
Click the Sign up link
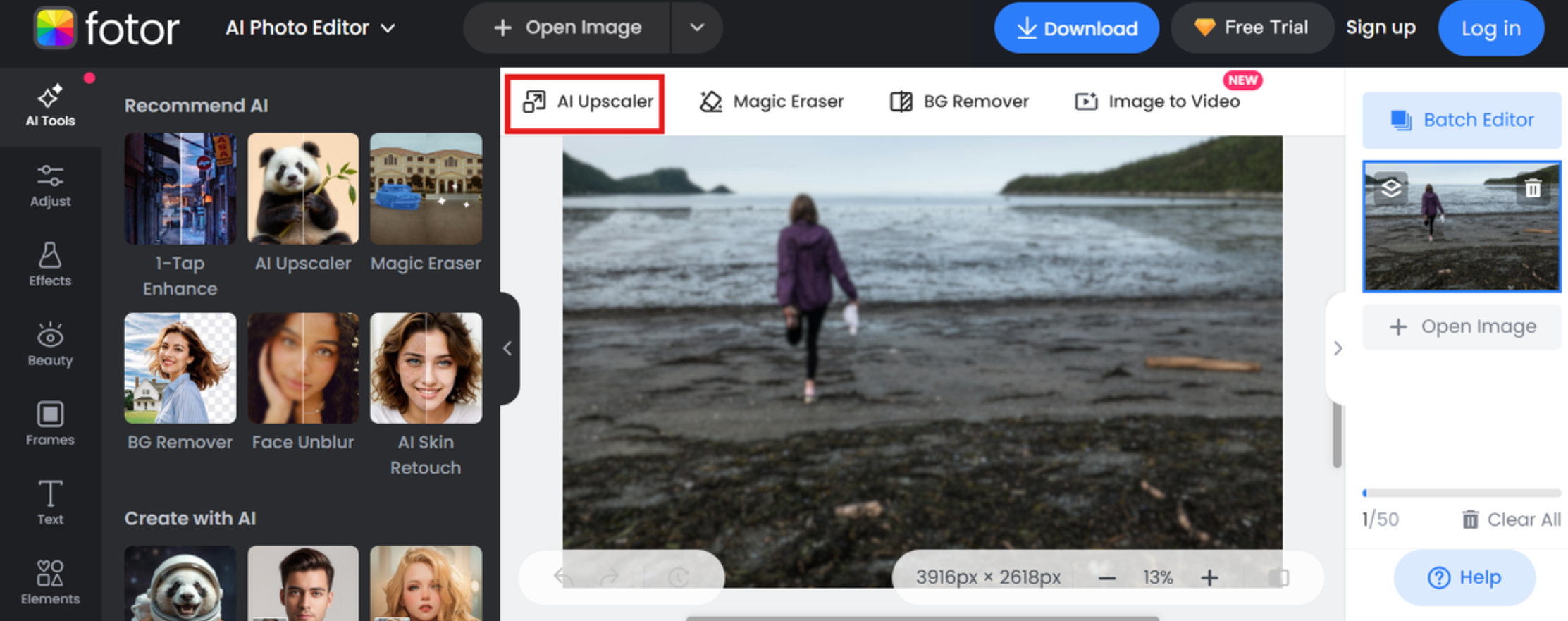pos(1381,27)
